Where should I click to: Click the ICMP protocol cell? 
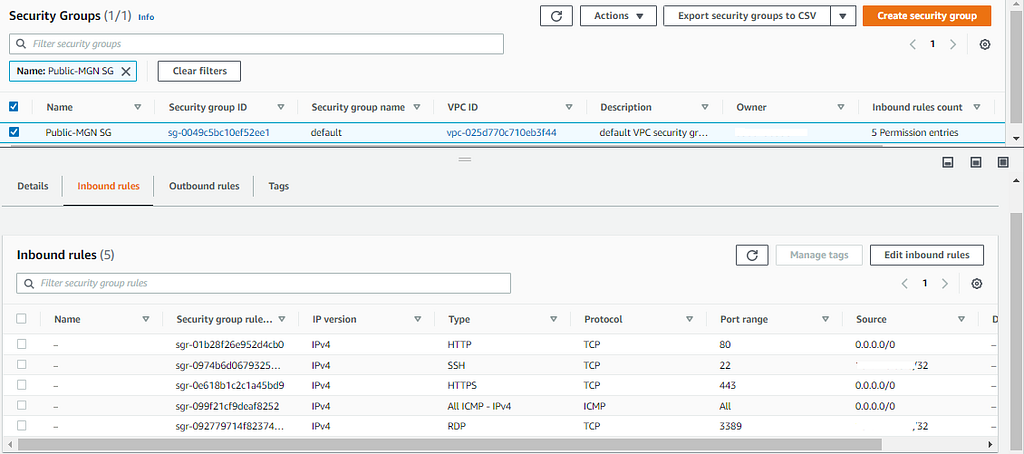tap(594, 406)
